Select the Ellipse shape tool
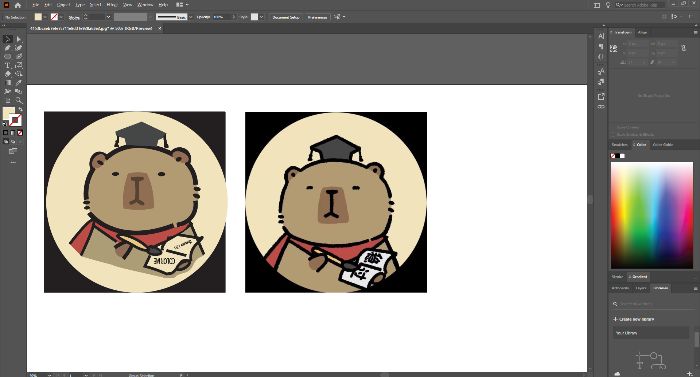Image resolution: width=700 pixels, height=377 pixels. coord(8,57)
